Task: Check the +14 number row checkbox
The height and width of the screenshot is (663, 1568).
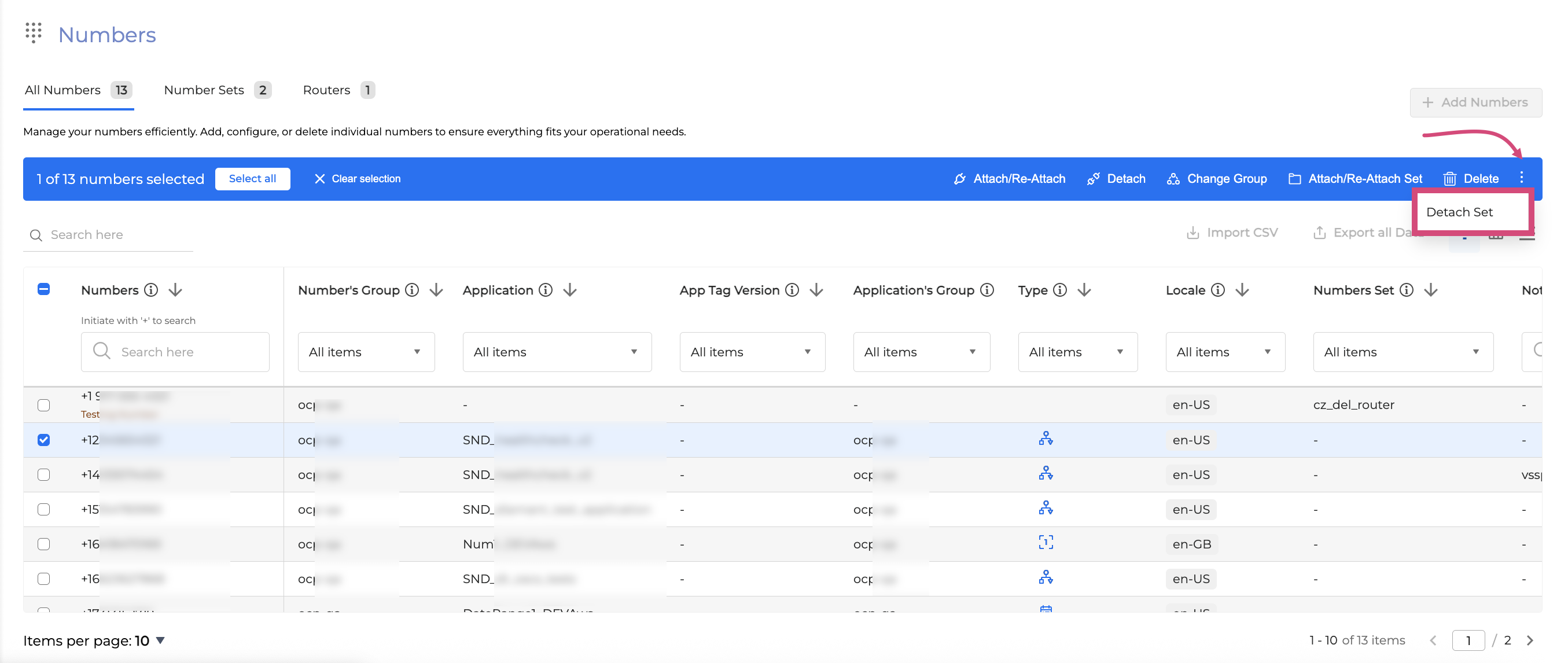Action: point(44,474)
